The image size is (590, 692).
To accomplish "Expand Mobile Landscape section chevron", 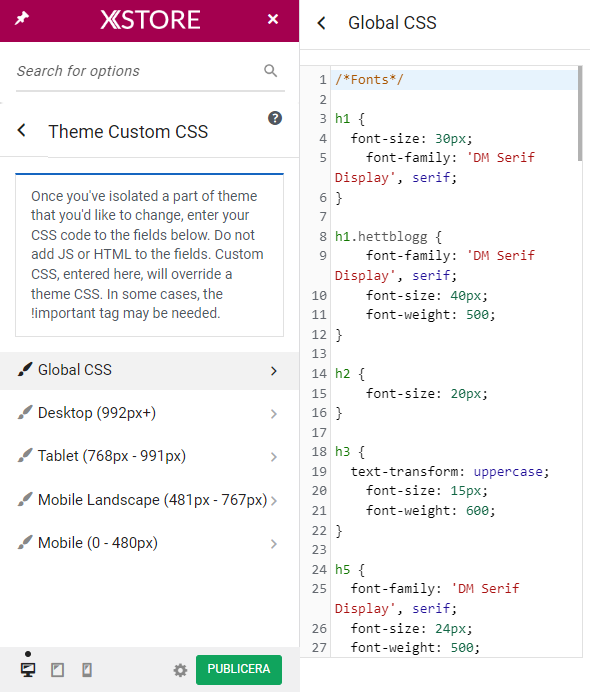I will click(x=274, y=500).
